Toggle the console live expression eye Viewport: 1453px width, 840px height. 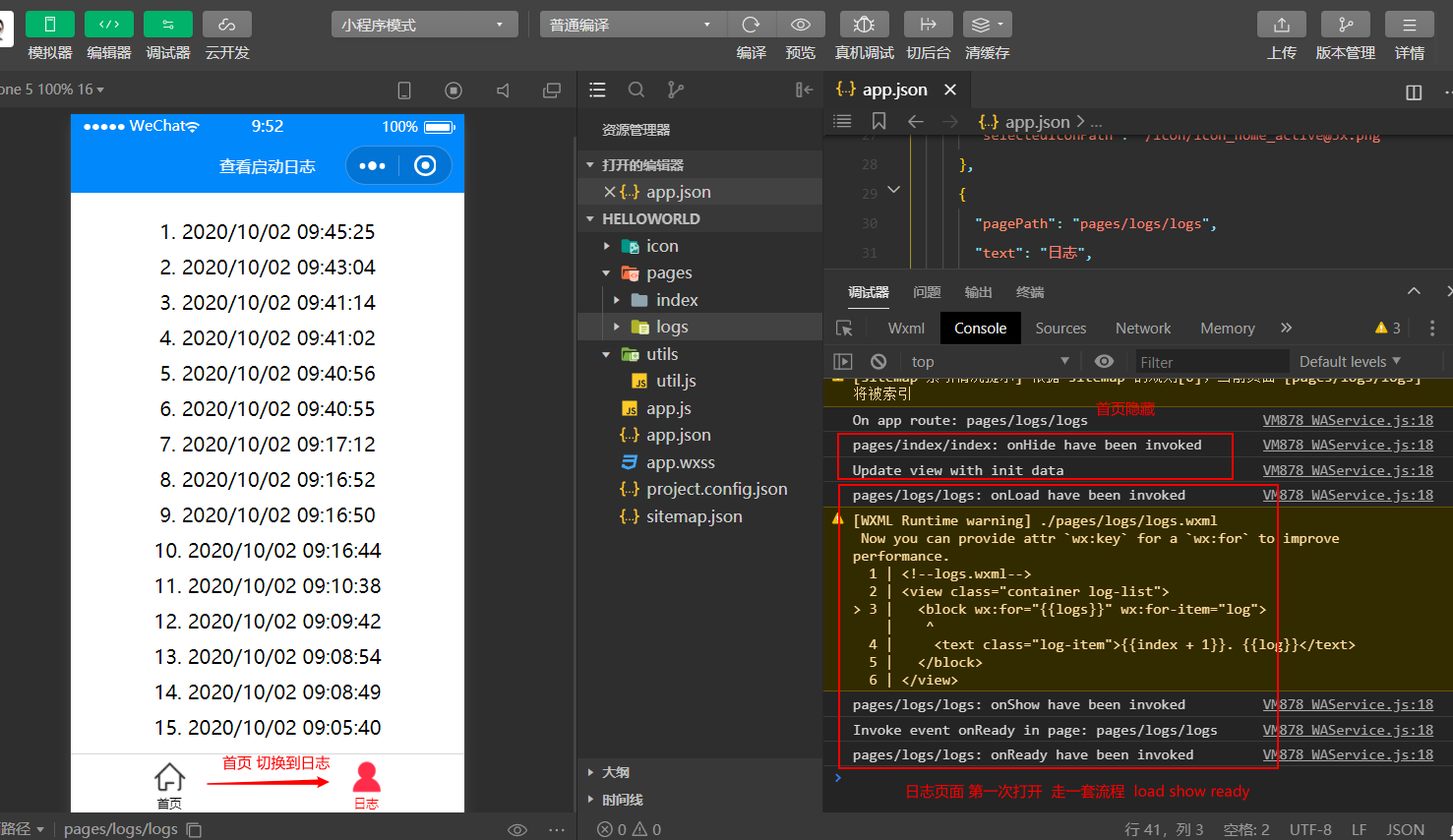click(x=1105, y=362)
